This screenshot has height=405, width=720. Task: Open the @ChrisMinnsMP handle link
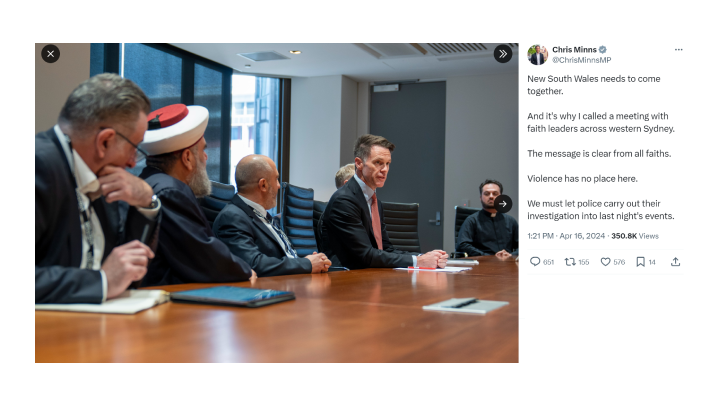click(581, 60)
